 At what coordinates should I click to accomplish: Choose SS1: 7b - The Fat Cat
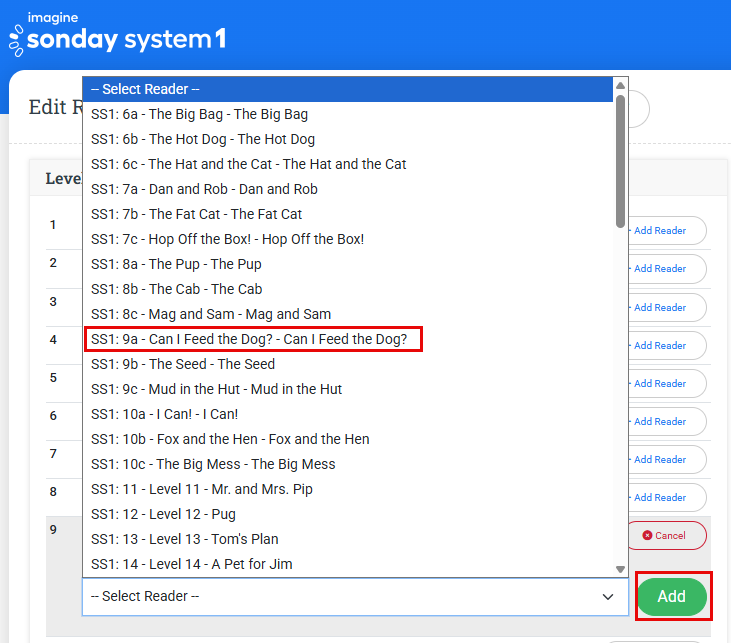tap(348, 214)
